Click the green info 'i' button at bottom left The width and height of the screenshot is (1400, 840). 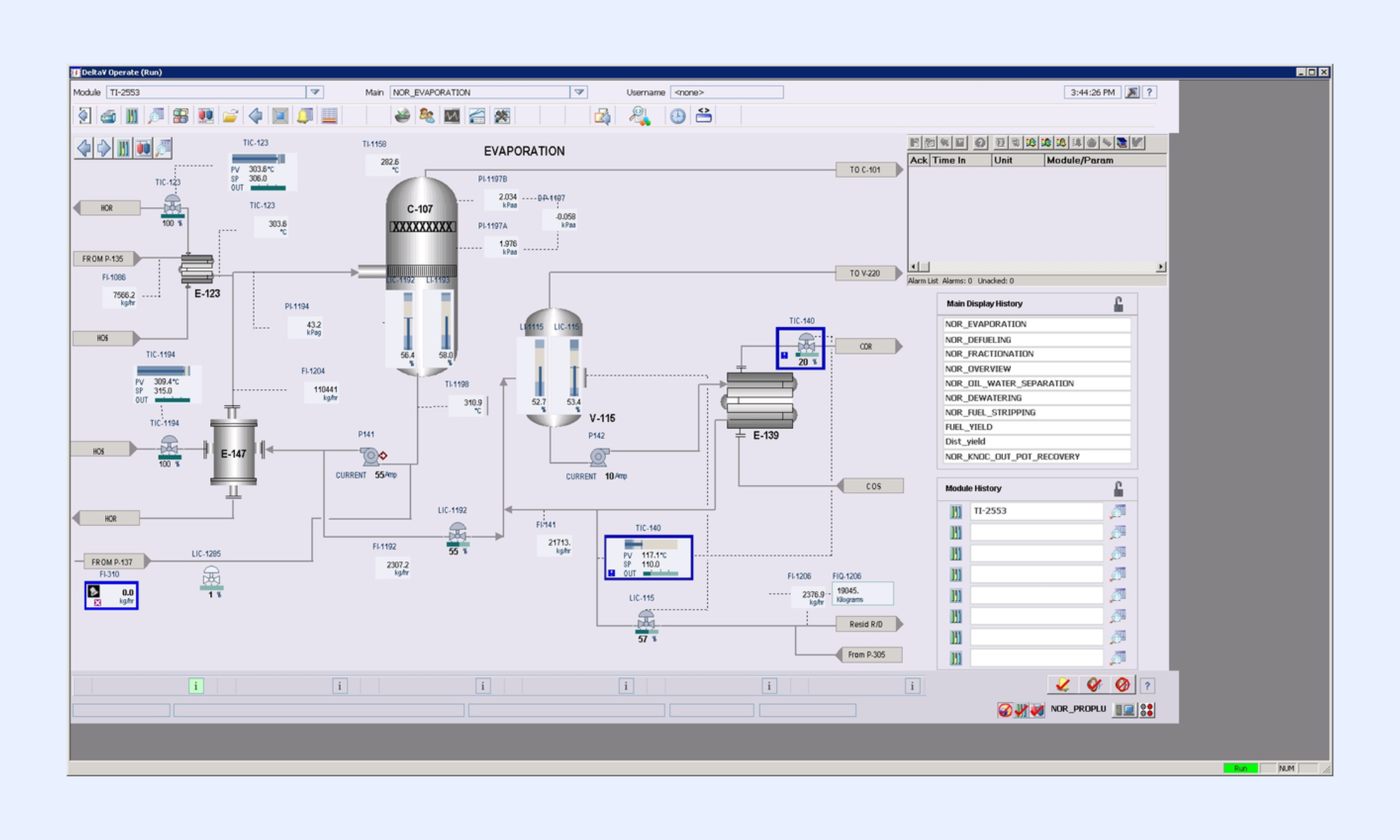click(196, 686)
